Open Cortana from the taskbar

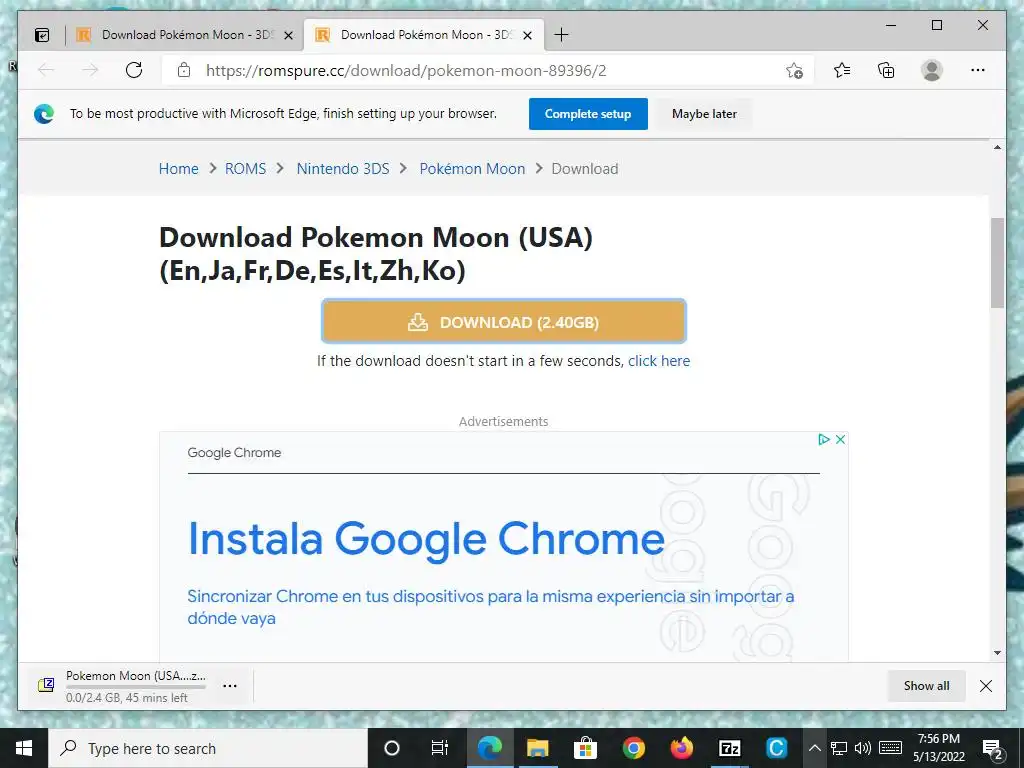tap(392, 748)
